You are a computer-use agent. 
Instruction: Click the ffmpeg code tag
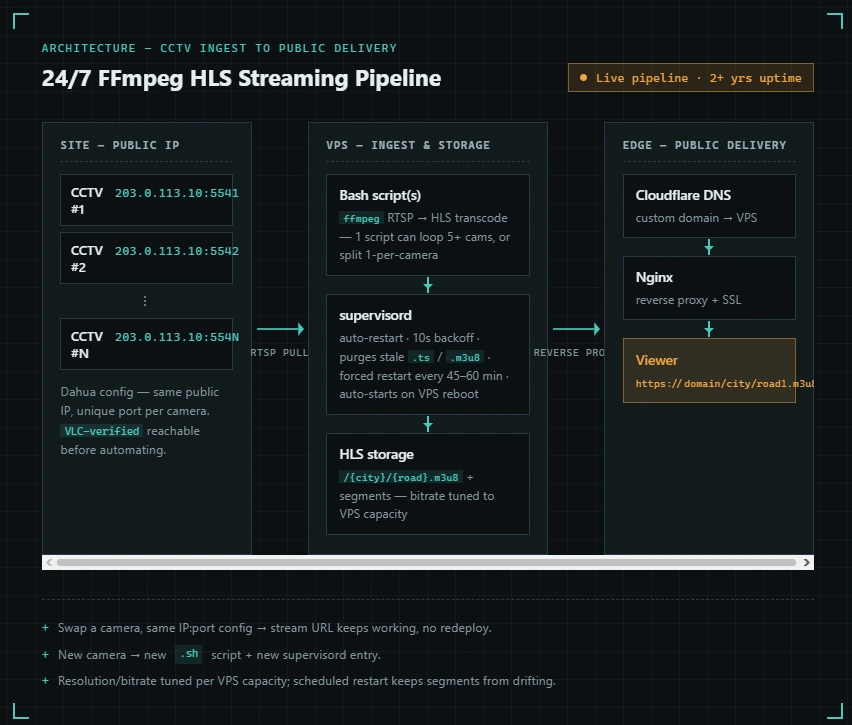coord(361,218)
